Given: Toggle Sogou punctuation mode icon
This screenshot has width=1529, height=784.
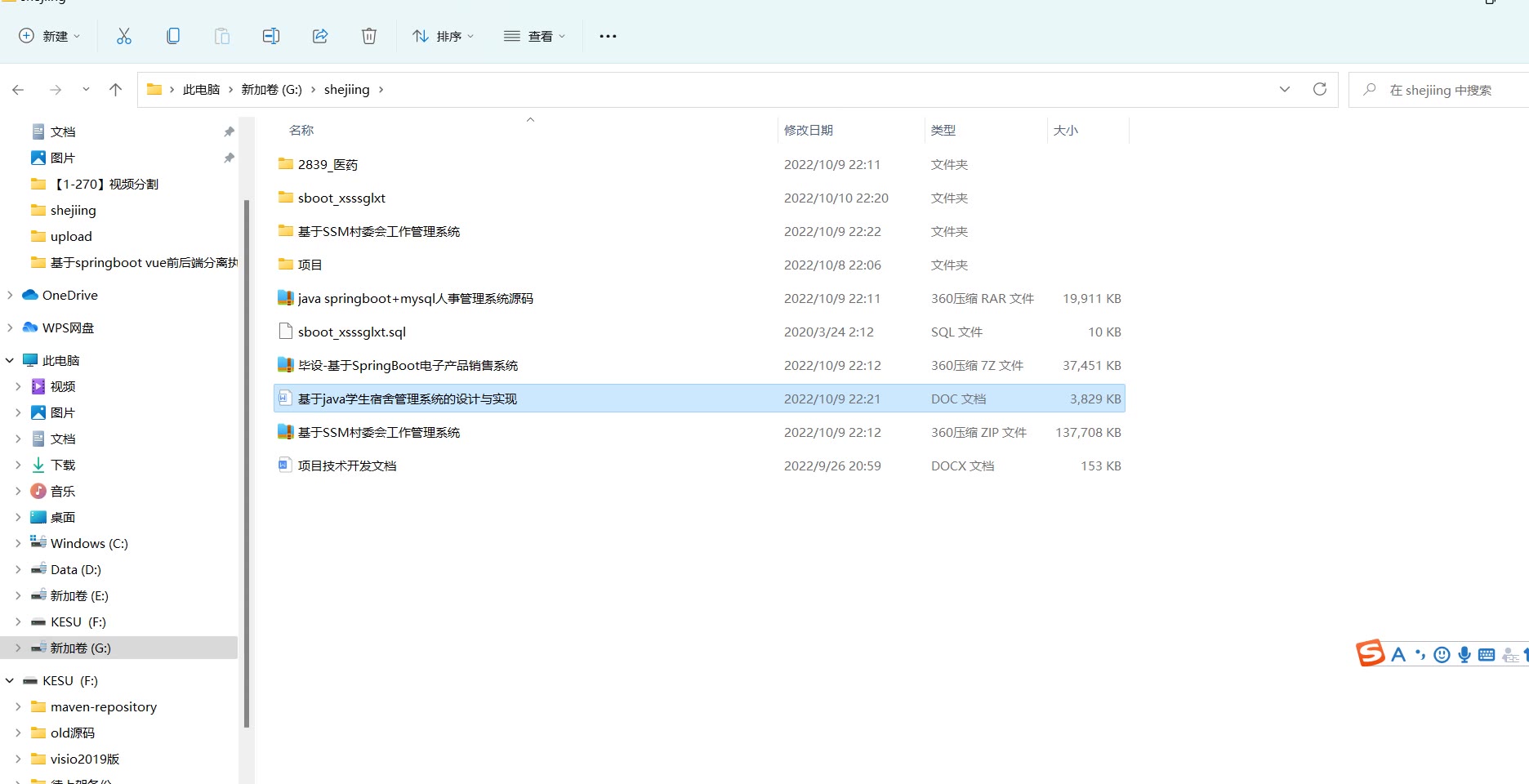Looking at the screenshot, I should point(1420,654).
